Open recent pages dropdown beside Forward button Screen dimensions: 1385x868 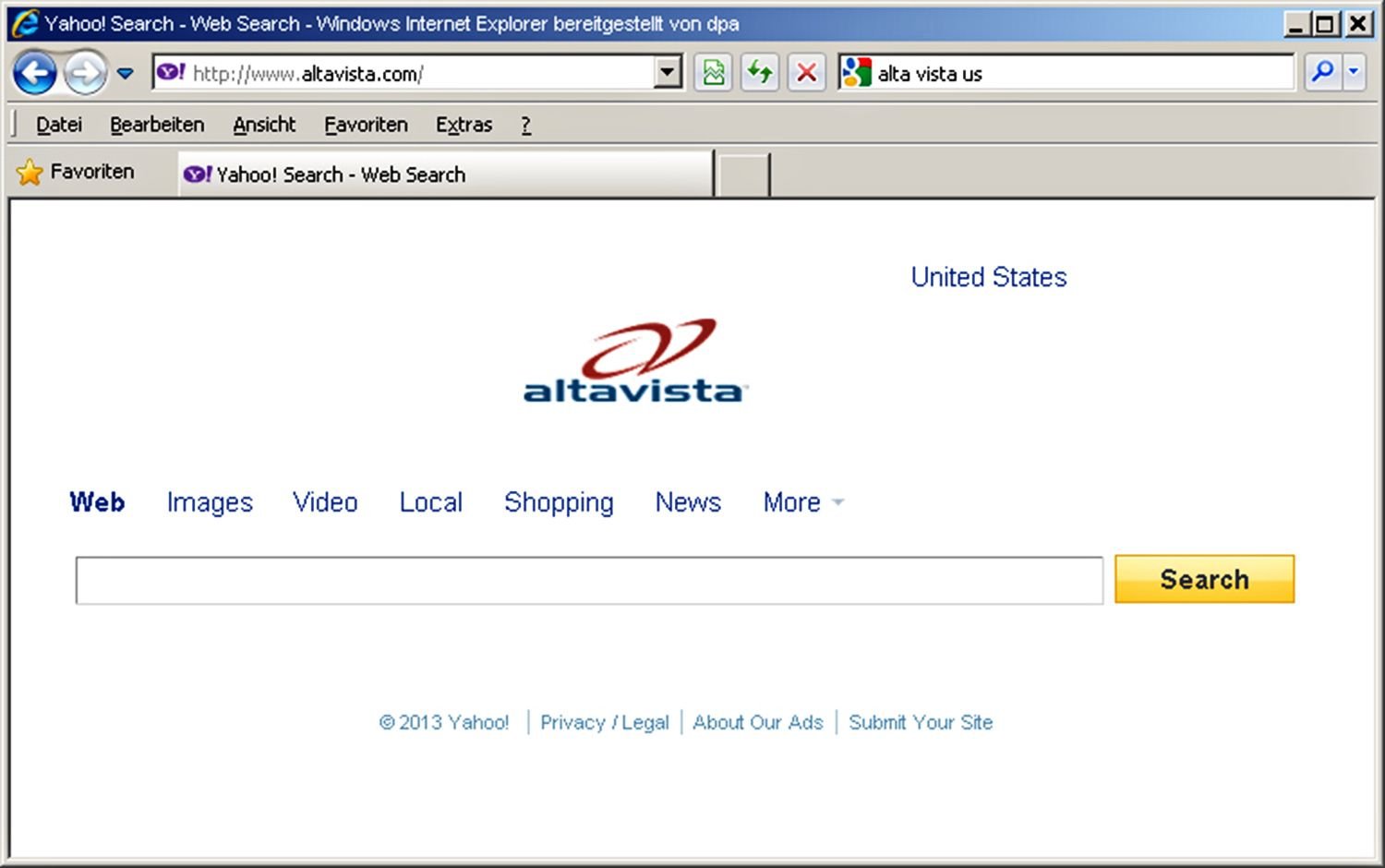pos(125,73)
